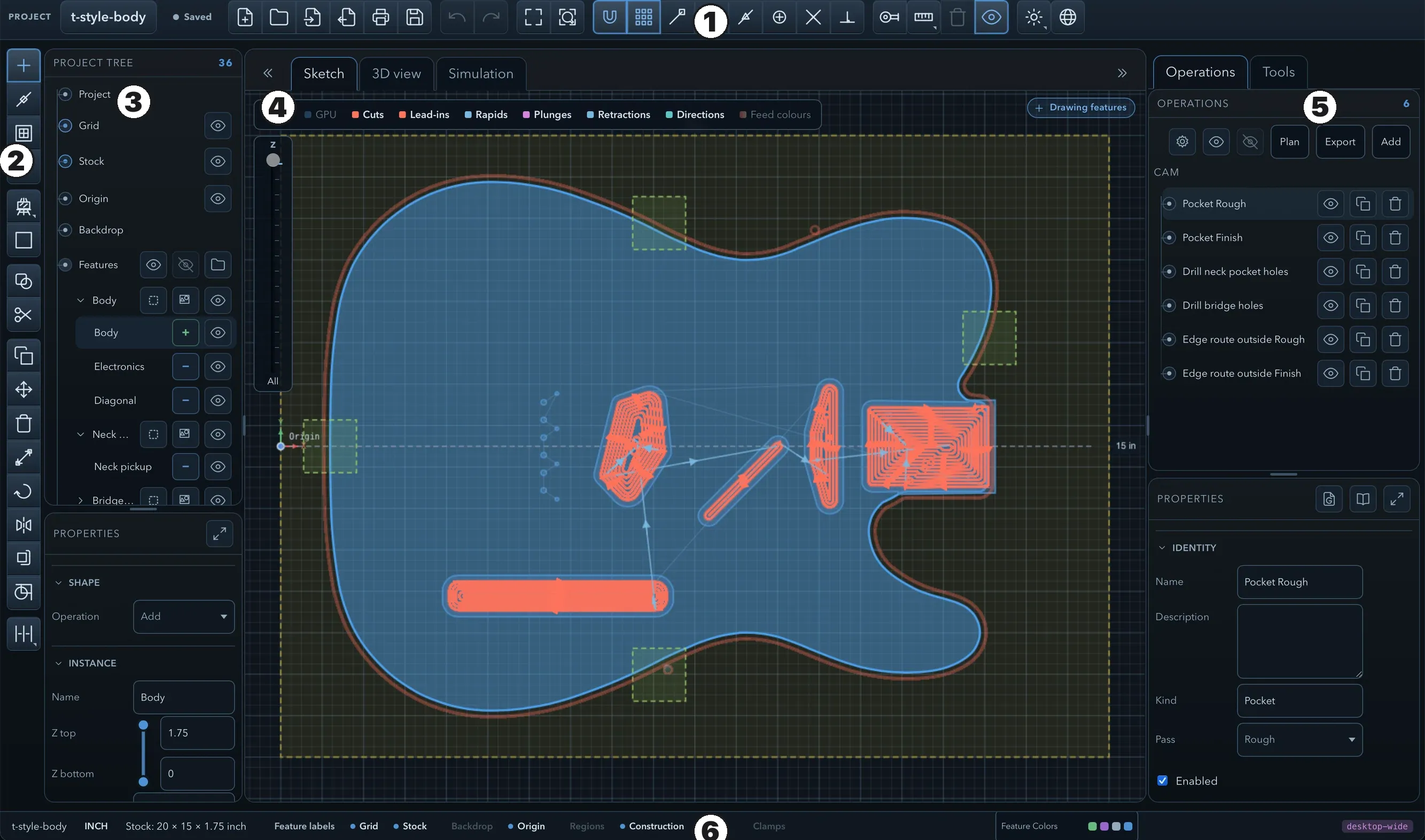Toggle Grid visibility in project tree
This screenshot has width=1425, height=840.
(x=218, y=126)
